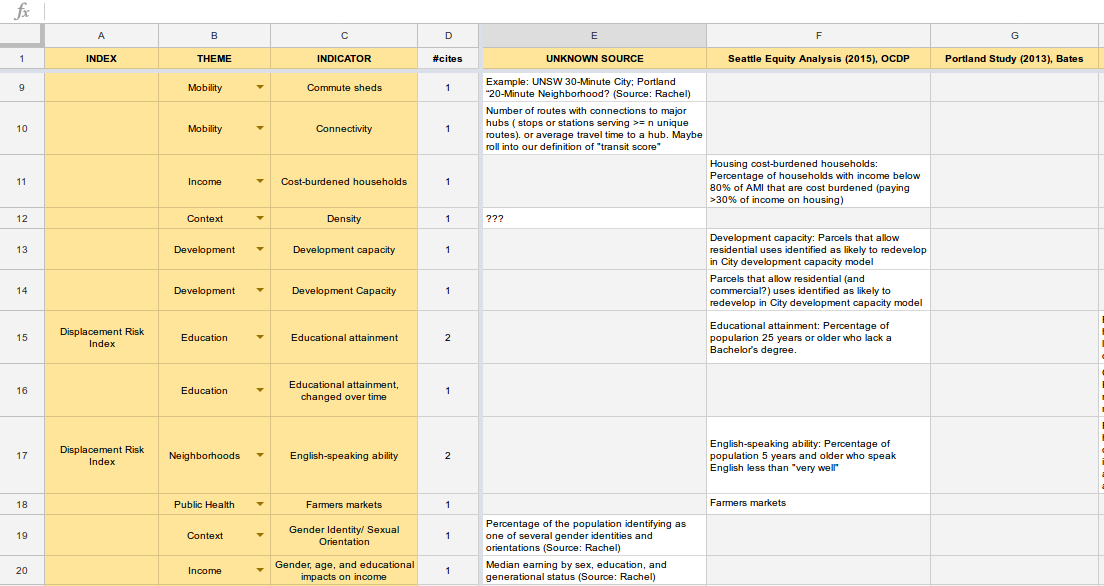Select Median earning by sex cell
Image resolution: width=1104 pixels, height=586 pixels.
tap(594, 571)
